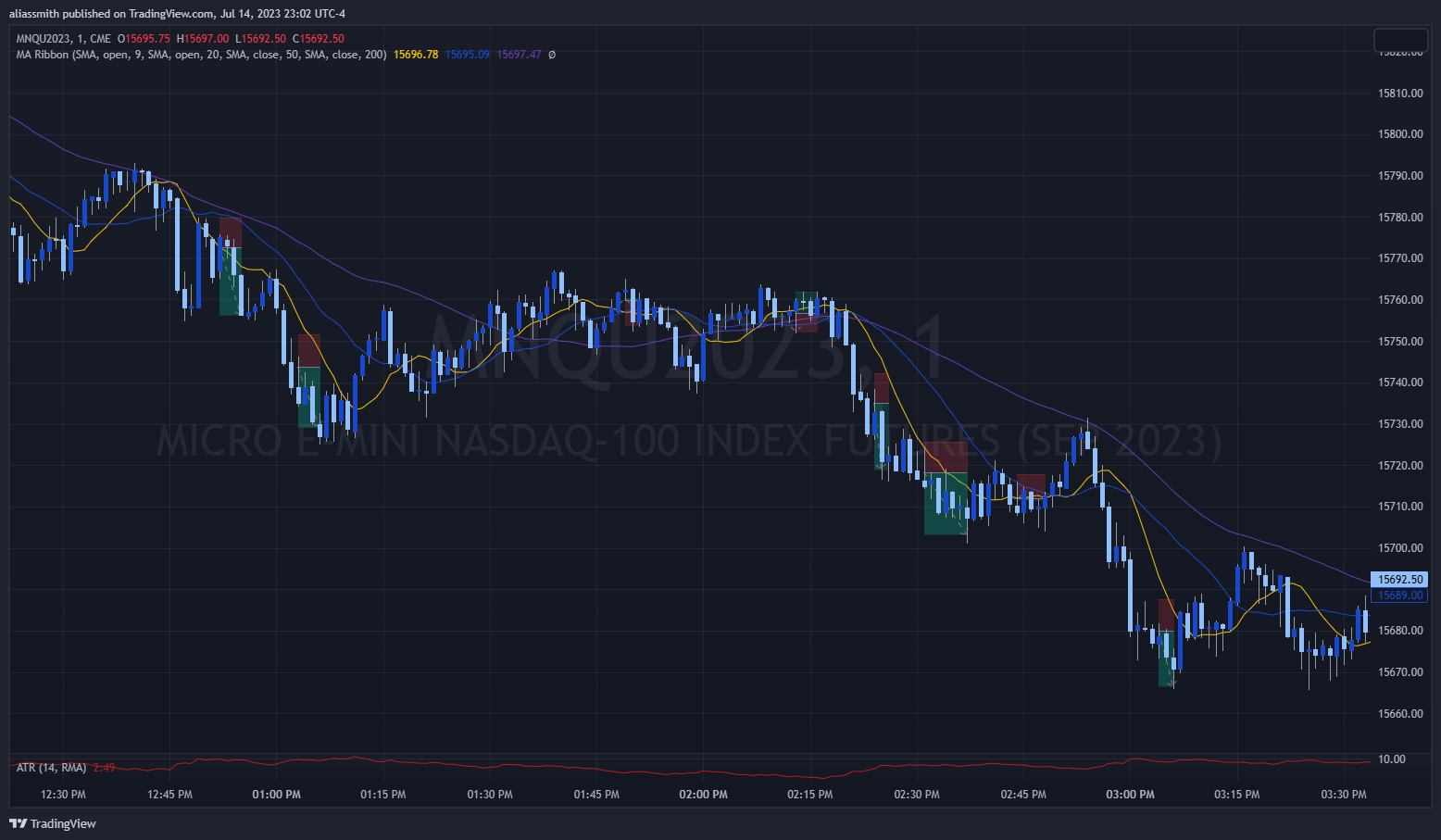Click the 15780.00 price axis label

1400,218
